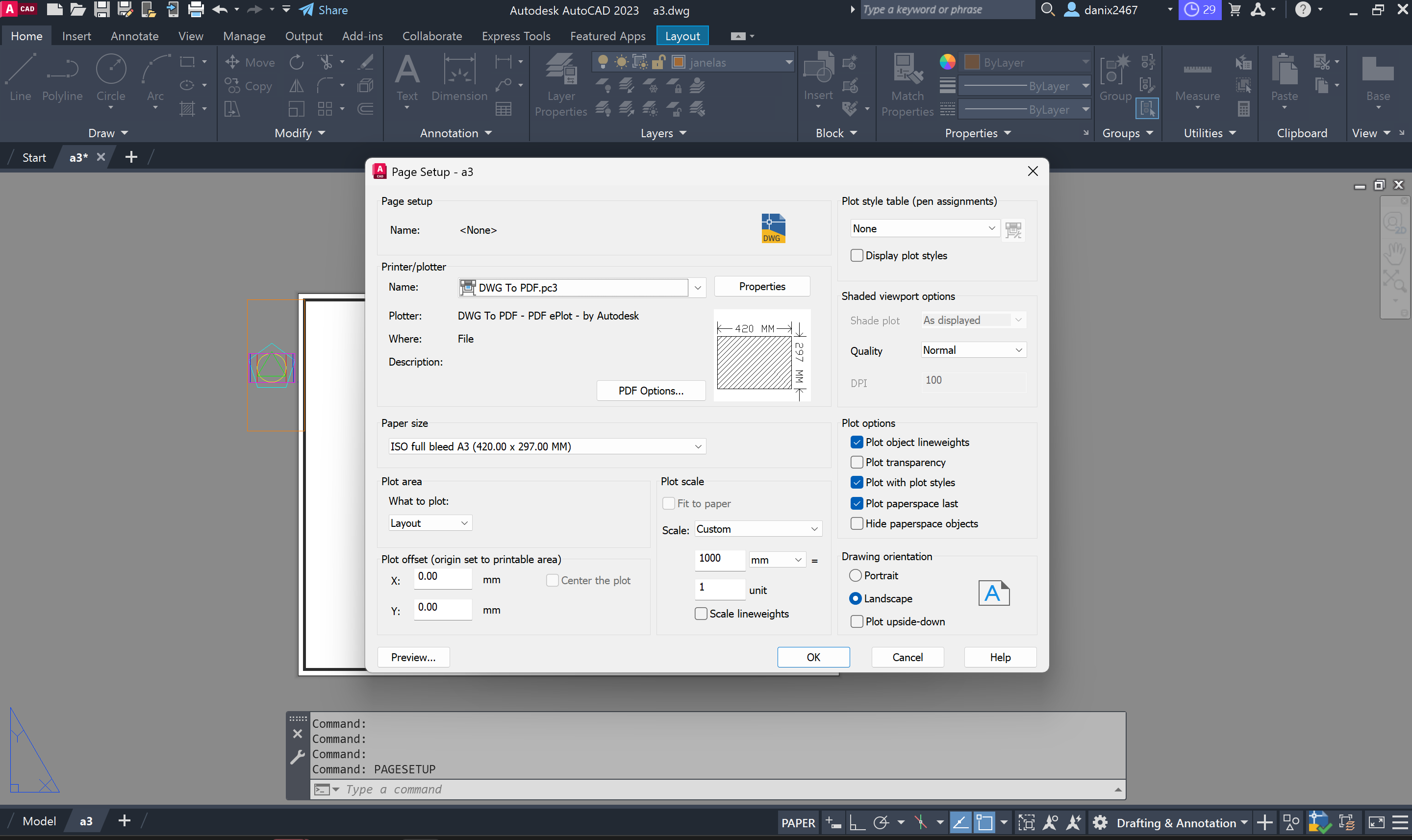The width and height of the screenshot is (1412, 840).
Task: Click the plot style table editor icon
Action: click(1013, 229)
